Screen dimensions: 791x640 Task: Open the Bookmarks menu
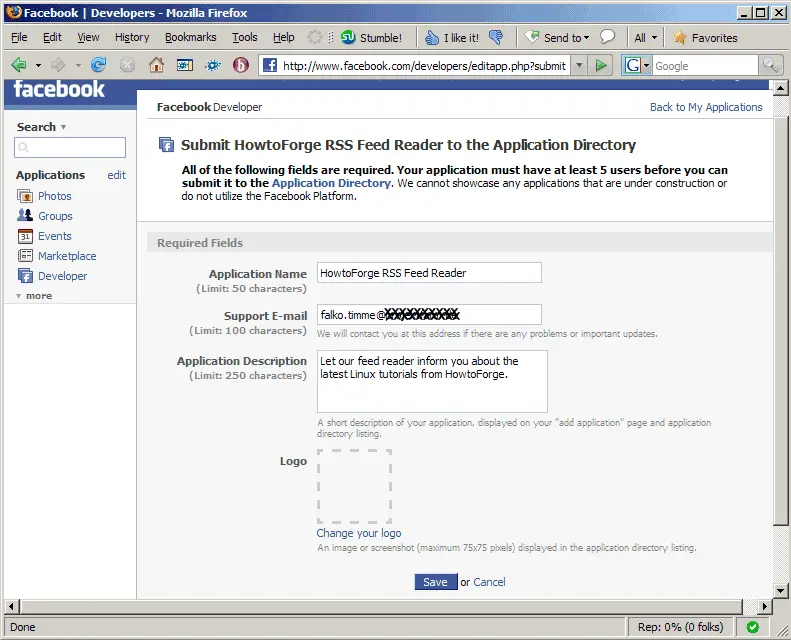point(191,37)
